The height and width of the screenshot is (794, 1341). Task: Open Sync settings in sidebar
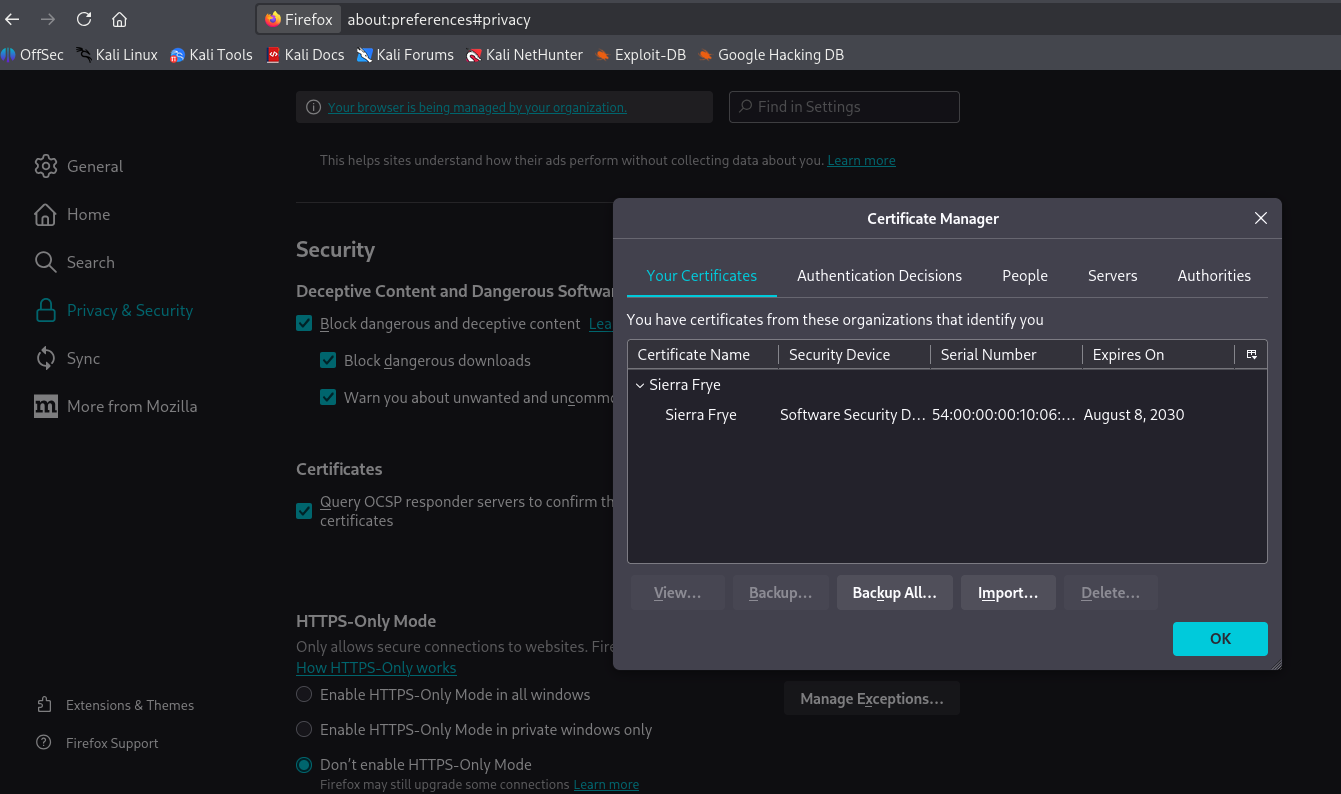(67, 358)
